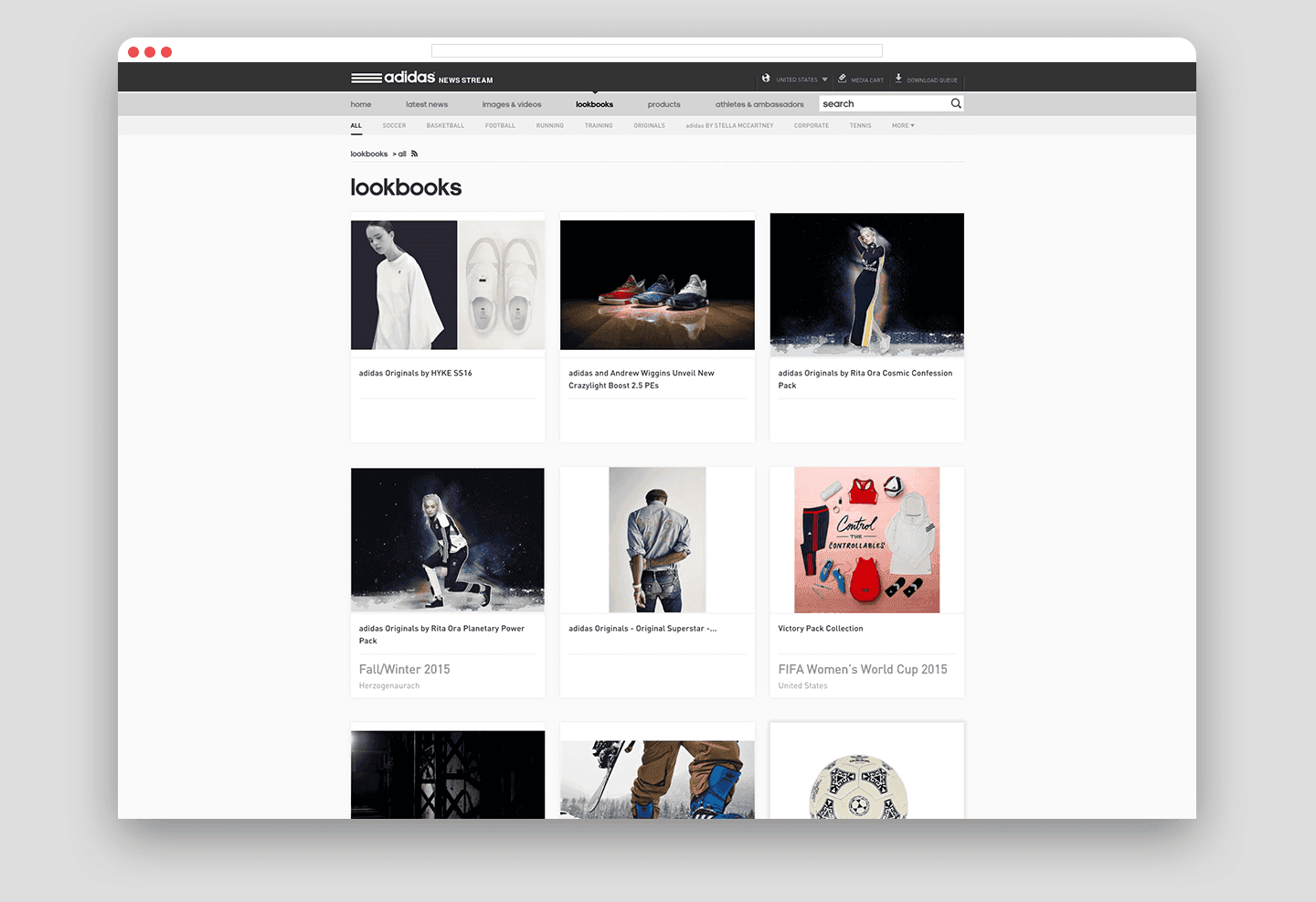The image size is (1316, 902).
Task: Click the browser address bar
Action: [x=656, y=51]
